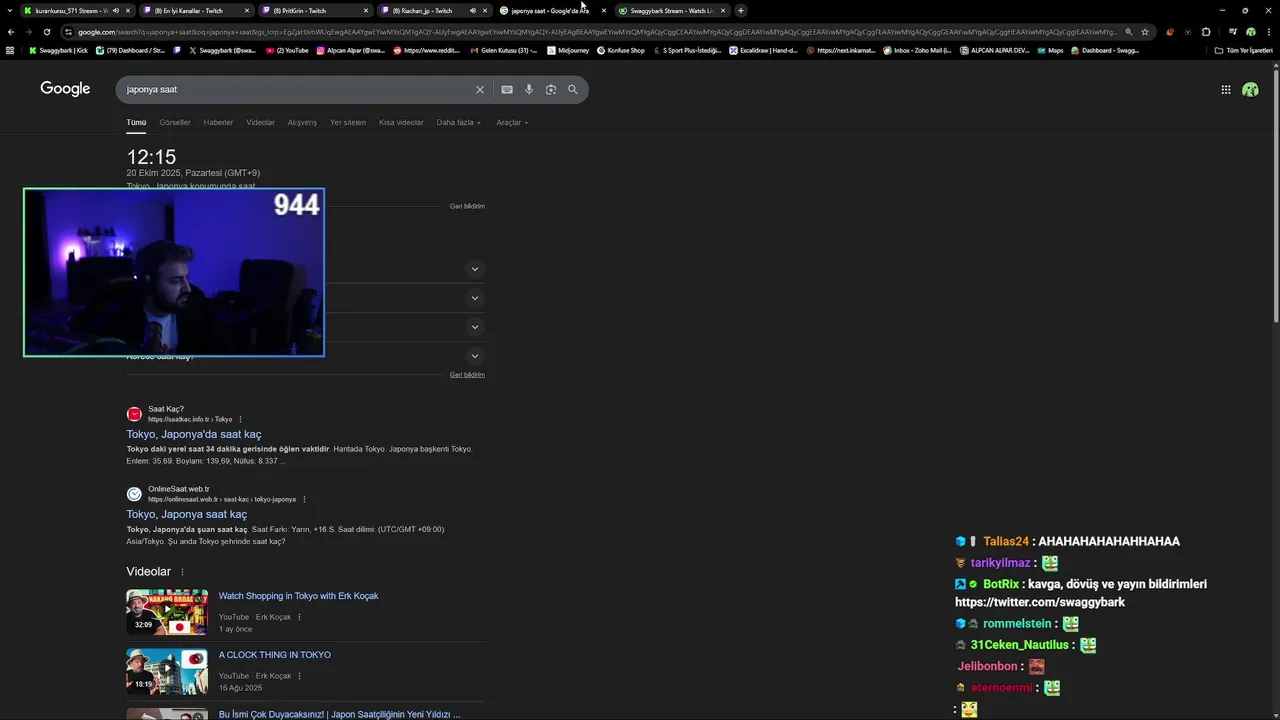Viewport: 1280px width, 720px height.
Task: Play the 32:09 video thumbnail
Action: (167, 612)
